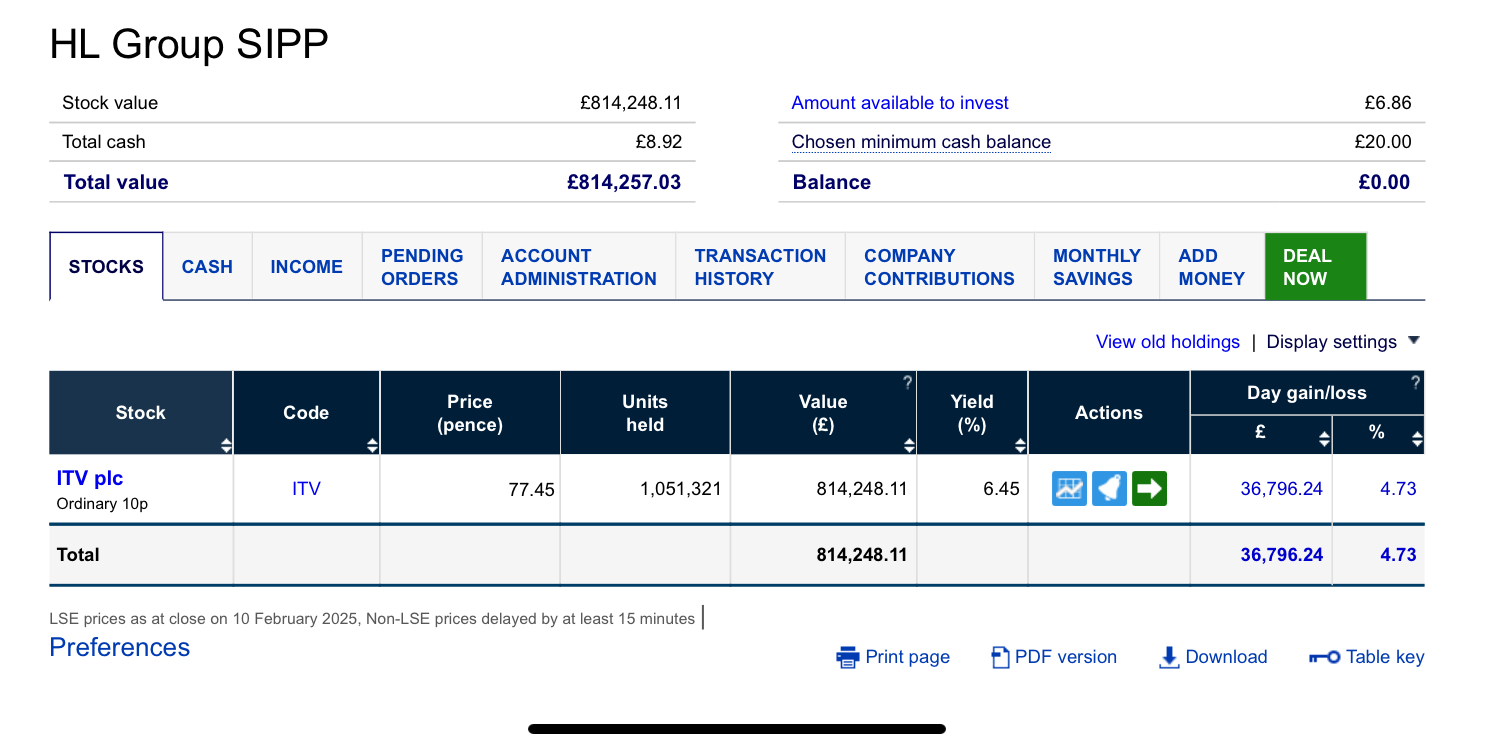
Task: View the Transaction History tab
Action: pyautogui.click(x=760, y=267)
